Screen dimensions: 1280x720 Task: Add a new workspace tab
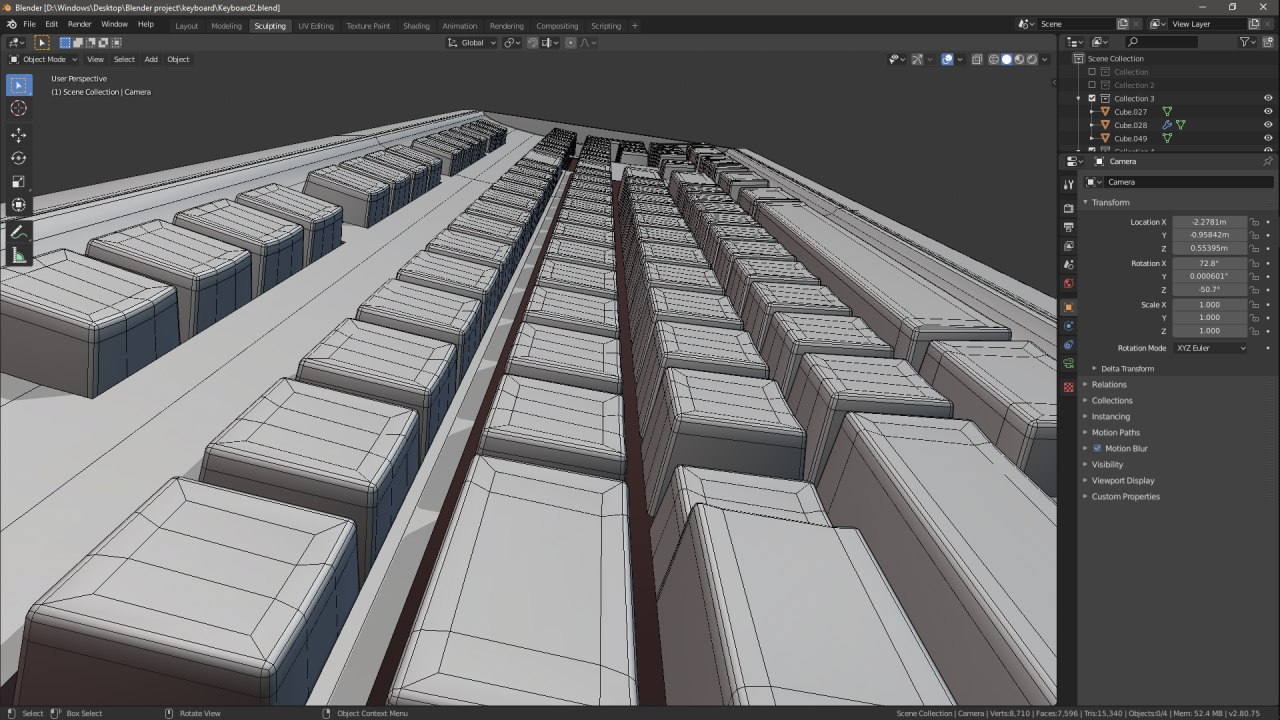point(634,25)
